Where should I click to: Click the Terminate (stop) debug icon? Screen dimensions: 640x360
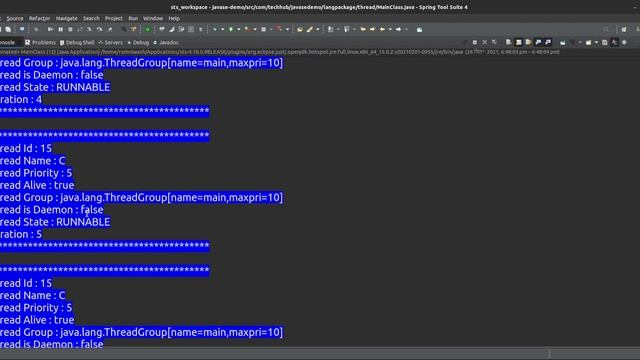[70, 29]
